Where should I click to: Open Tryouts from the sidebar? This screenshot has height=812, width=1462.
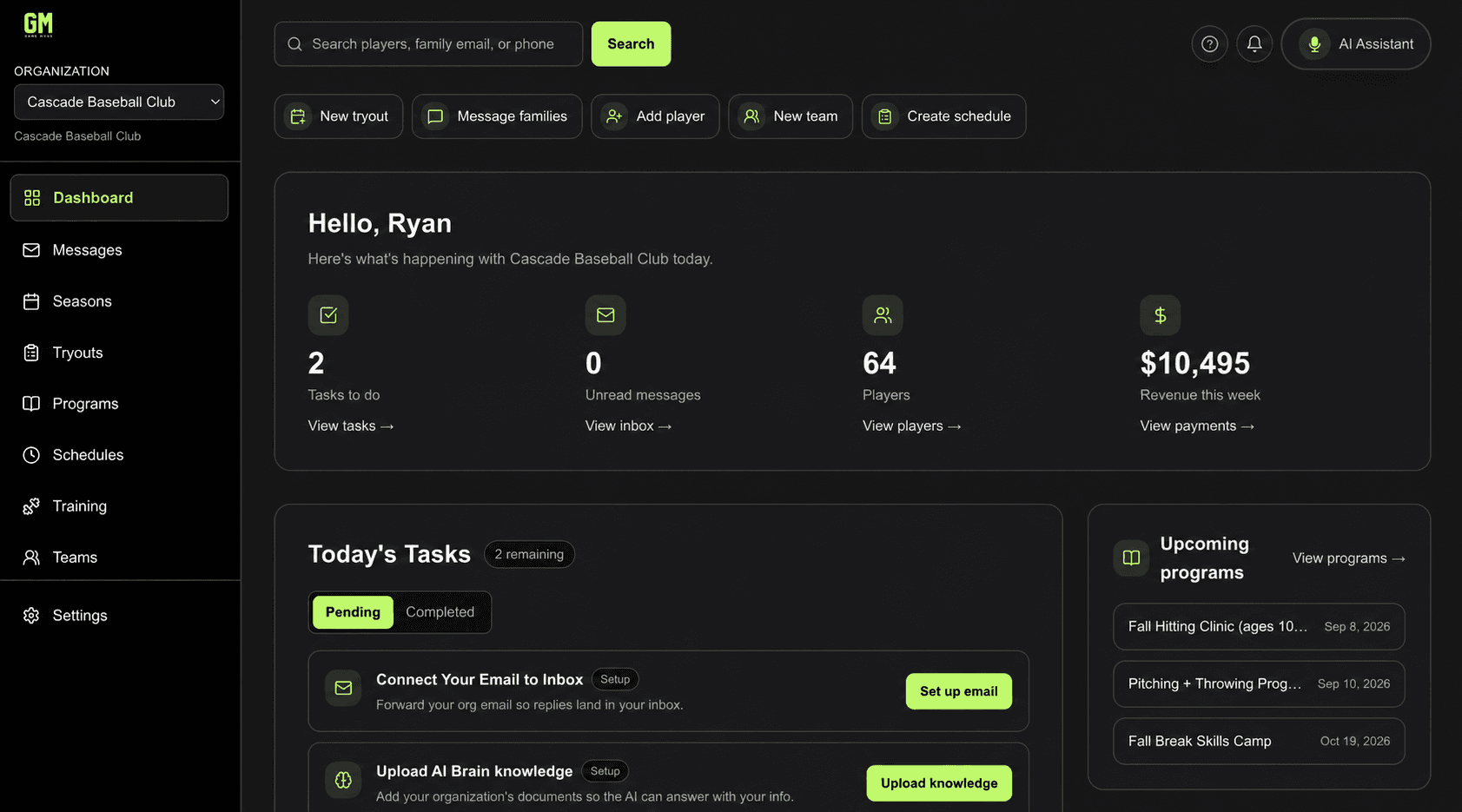(119, 353)
